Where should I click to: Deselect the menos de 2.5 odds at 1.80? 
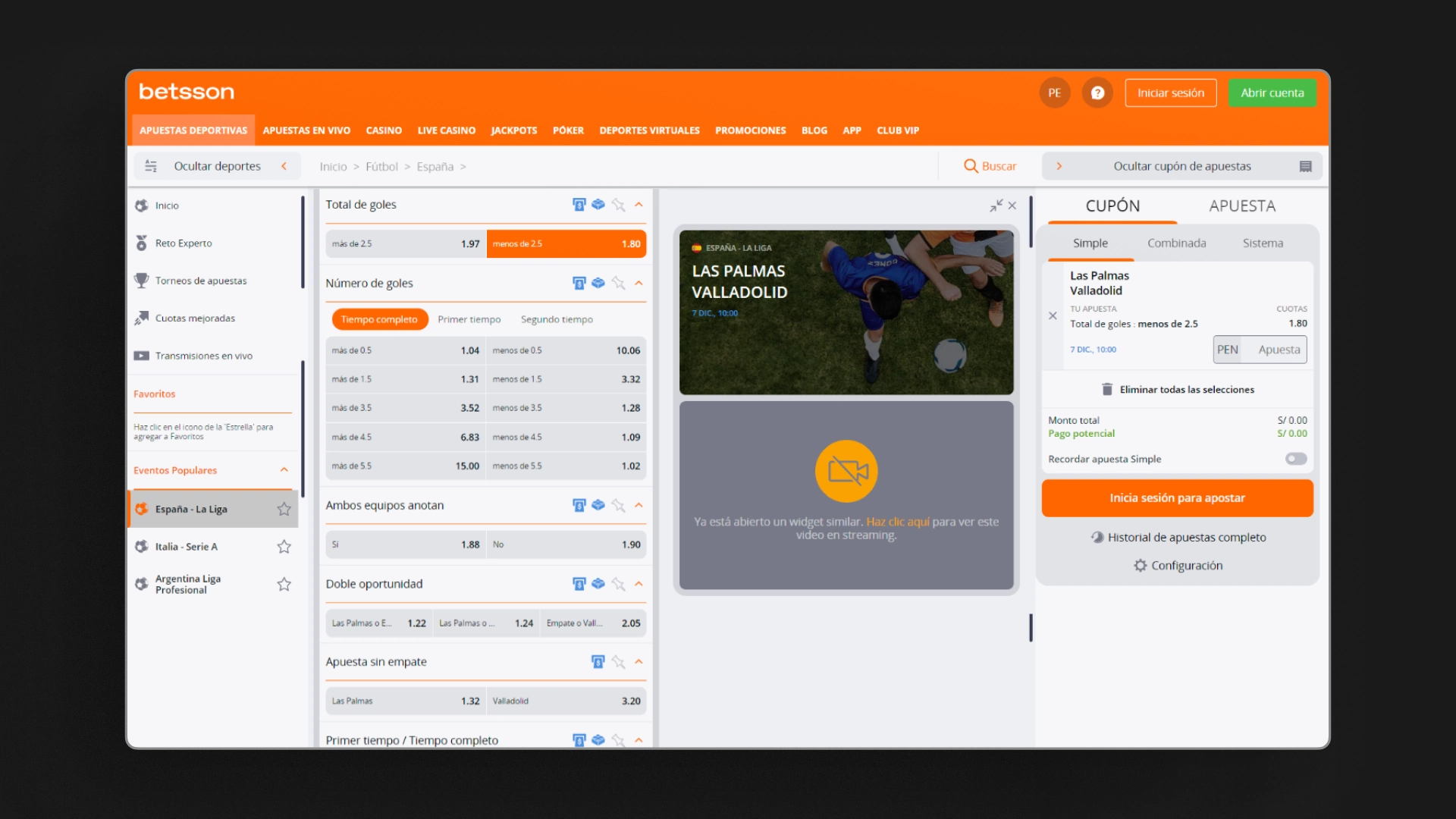pos(566,244)
